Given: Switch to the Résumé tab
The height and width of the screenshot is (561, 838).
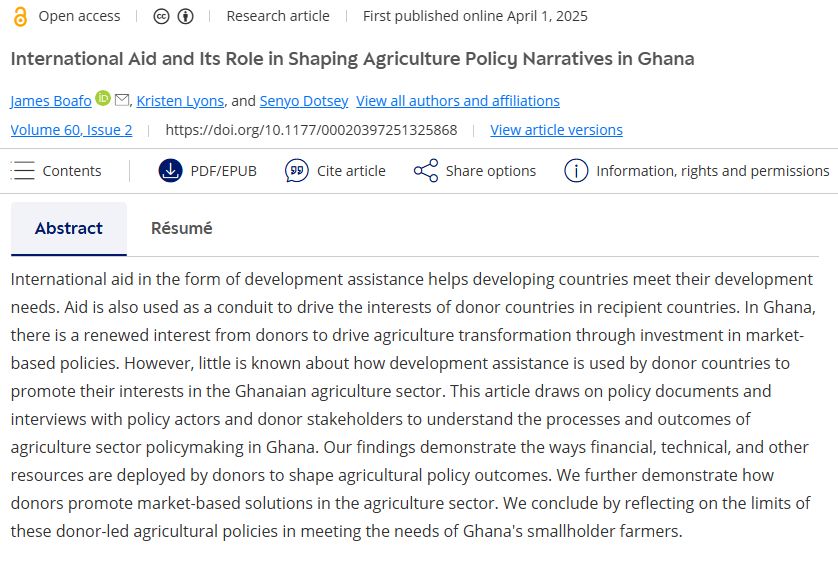Looking at the screenshot, I should click(182, 228).
